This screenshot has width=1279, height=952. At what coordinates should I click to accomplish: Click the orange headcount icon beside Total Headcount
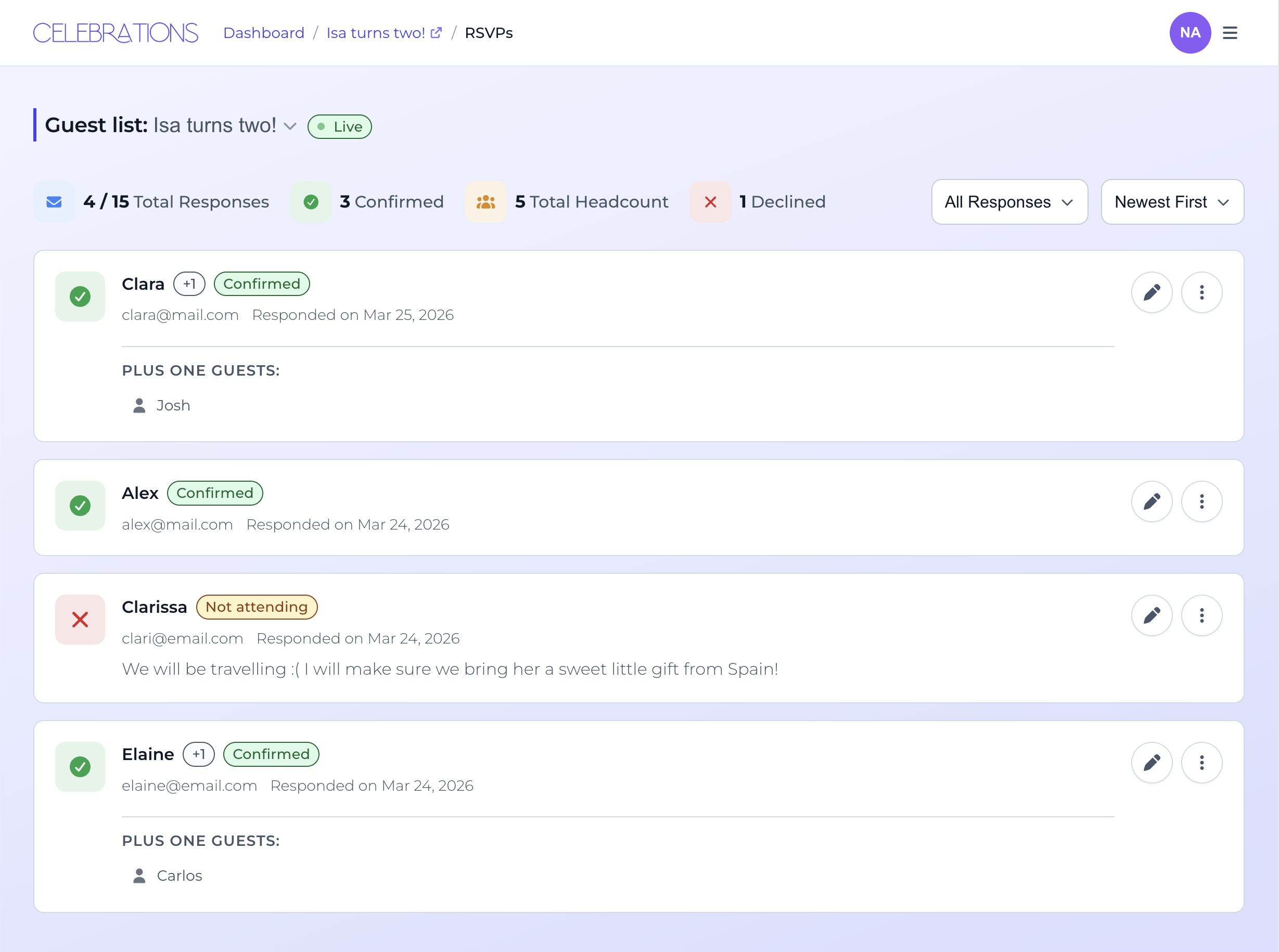pyautogui.click(x=485, y=202)
